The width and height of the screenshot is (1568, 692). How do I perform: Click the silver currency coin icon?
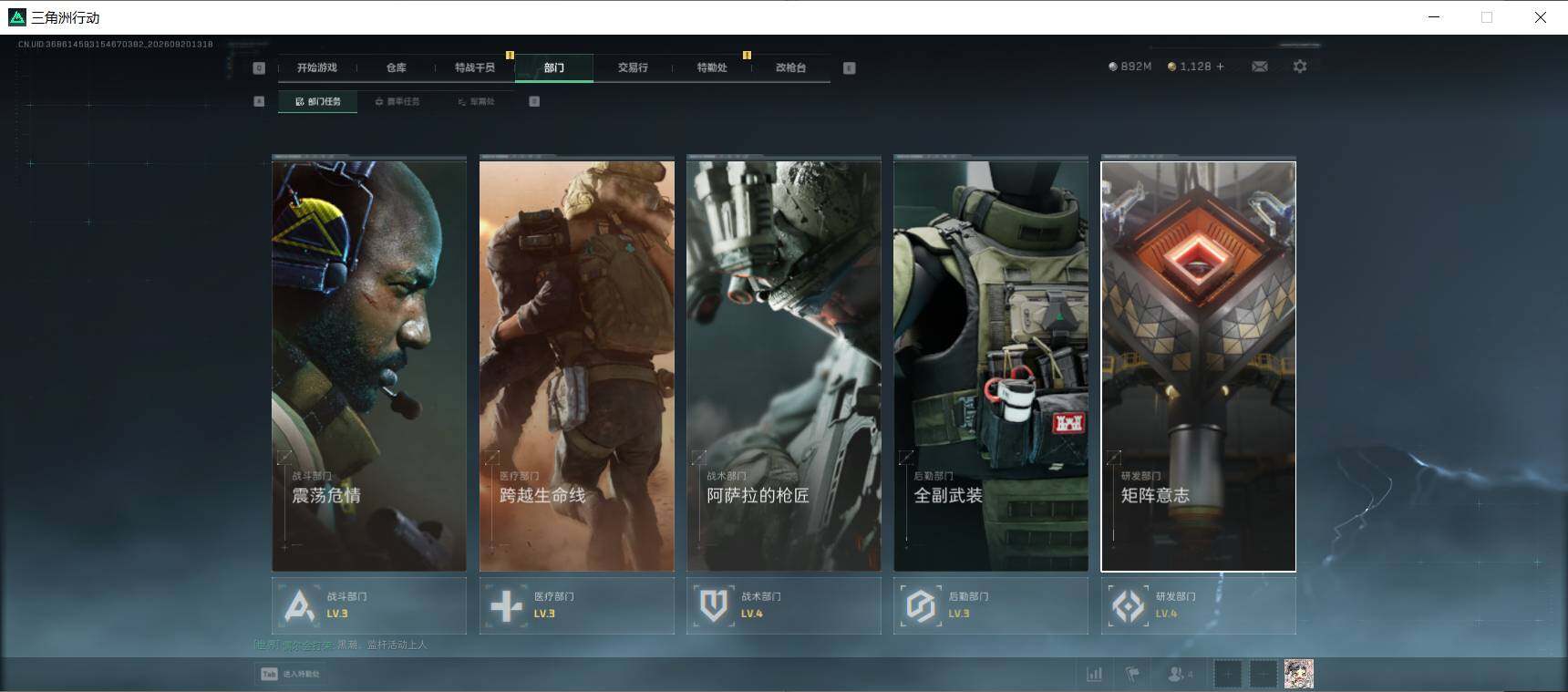click(1112, 67)
